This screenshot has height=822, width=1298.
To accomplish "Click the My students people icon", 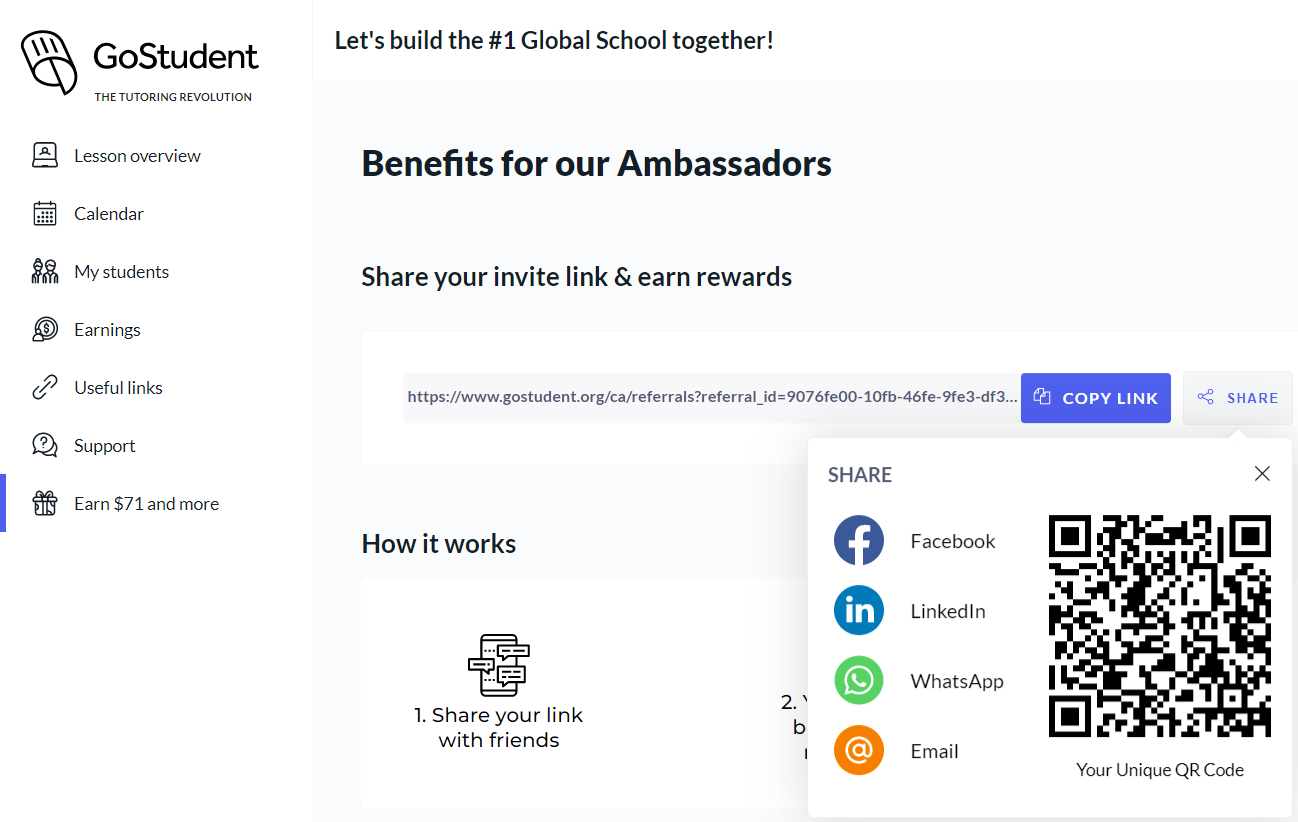I will [45, 272].
